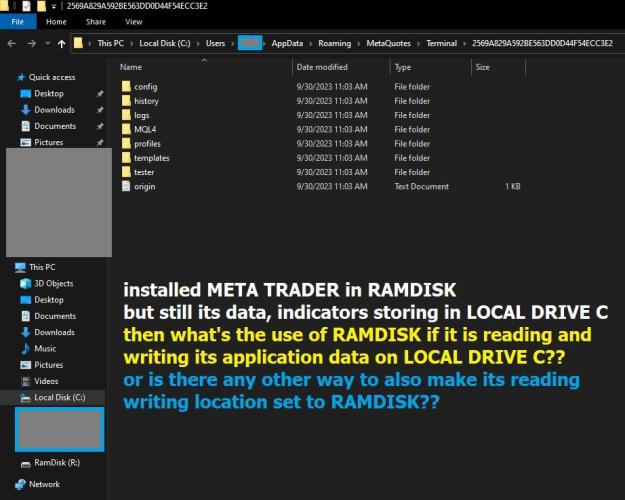Select the templates folder icon
Viewport: 625px width, 500px height.
click(126, 157)
